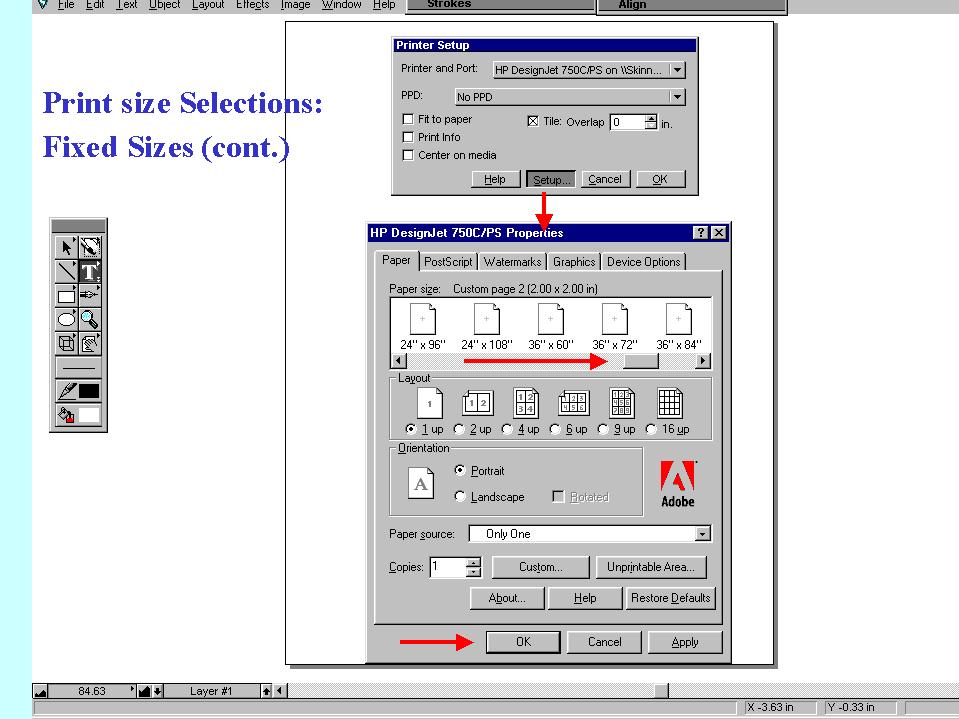
Task: Select the 16 up radio button
Action: (651, 429)
